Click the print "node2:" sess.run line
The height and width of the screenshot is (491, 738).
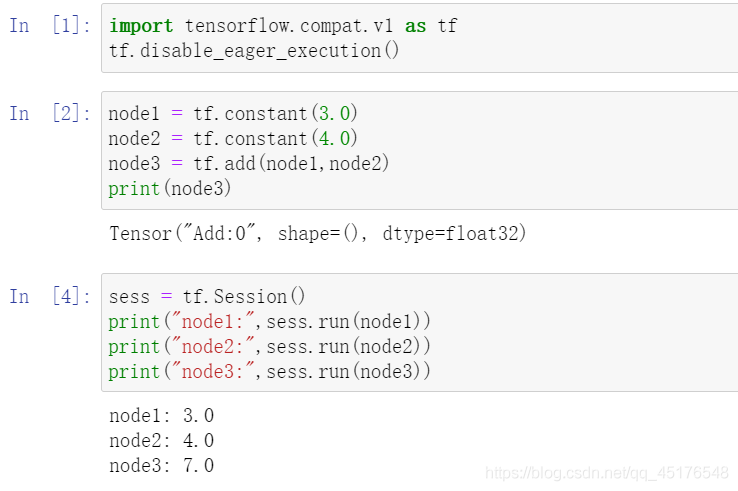[x=269, y=346]
